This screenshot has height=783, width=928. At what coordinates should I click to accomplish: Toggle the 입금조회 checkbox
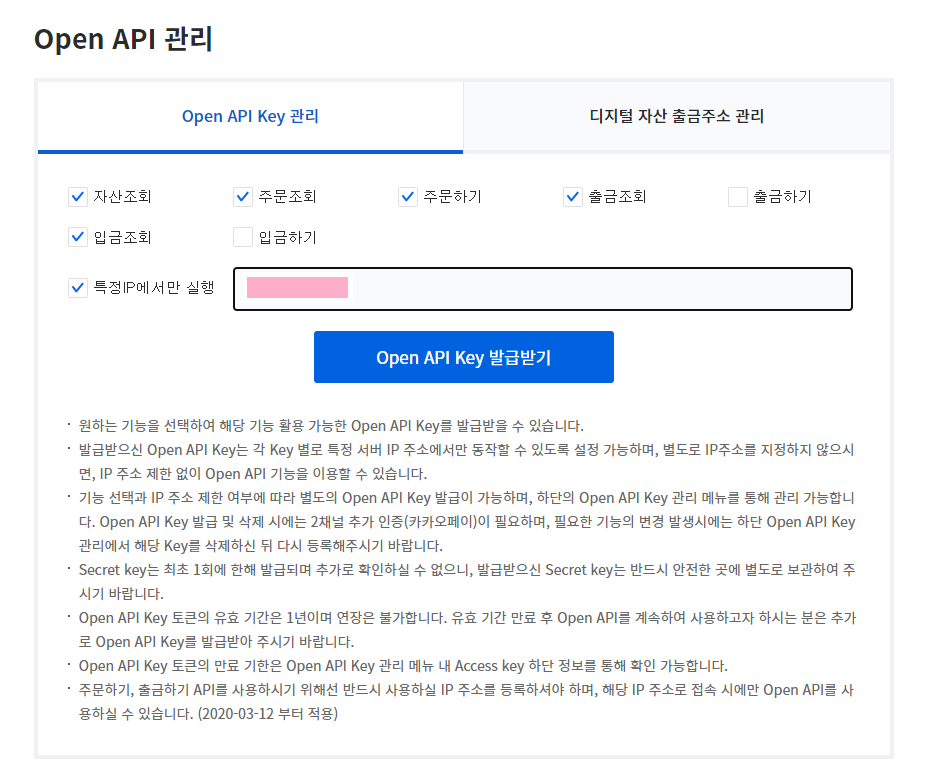click(x=78, y=237)
